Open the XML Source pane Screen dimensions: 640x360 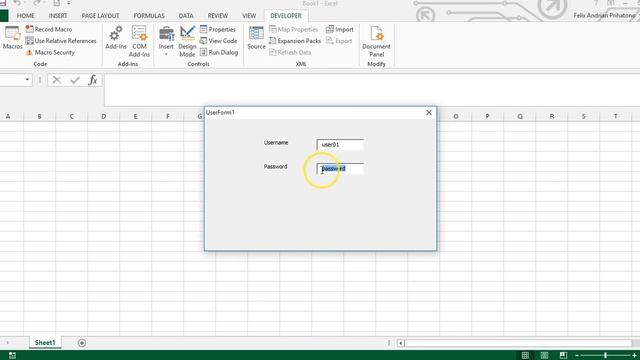tap(256, 38)
